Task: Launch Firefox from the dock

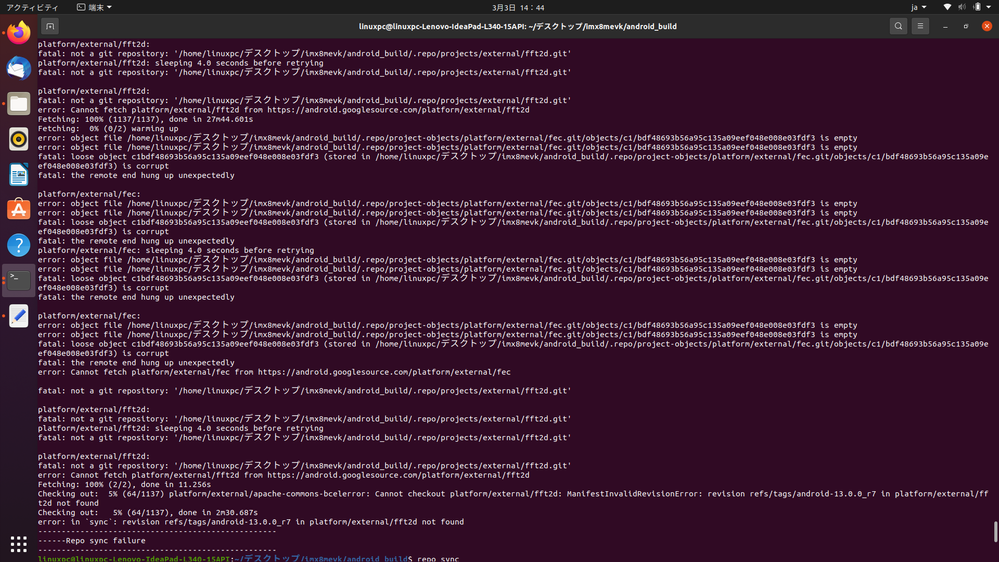Action: (x=18, y=33)
